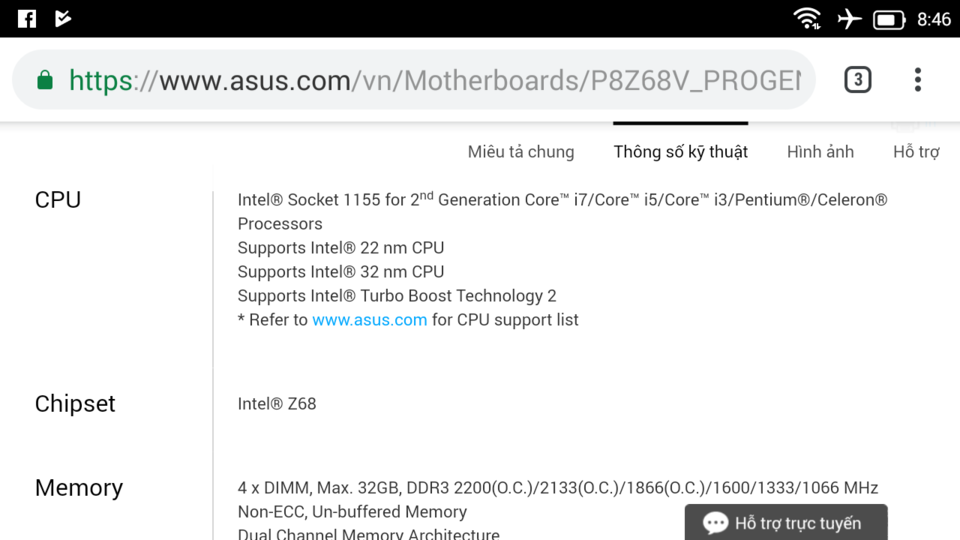Viewport: 960px width, 540px height.
Task: Select the Memory specification heading
Action: pos(79,488)
